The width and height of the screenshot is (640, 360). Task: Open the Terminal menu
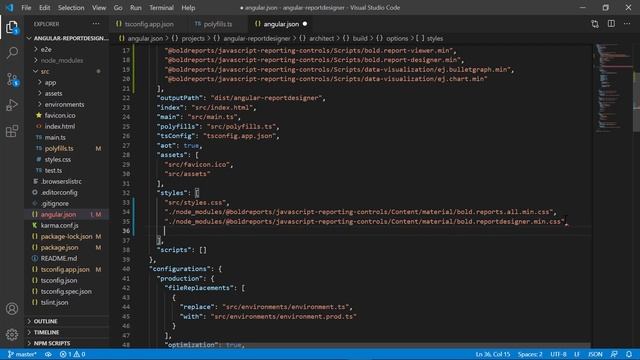pos(161,8)
